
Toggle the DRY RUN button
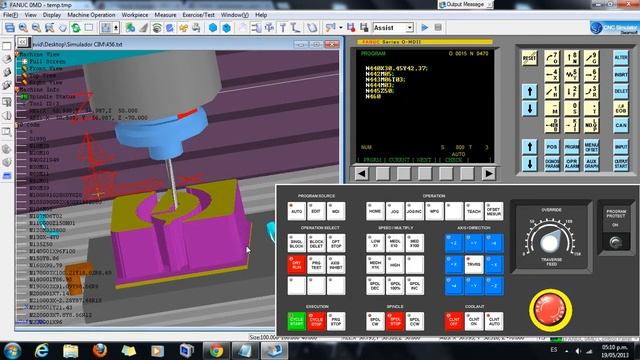(x=296, y=264)
